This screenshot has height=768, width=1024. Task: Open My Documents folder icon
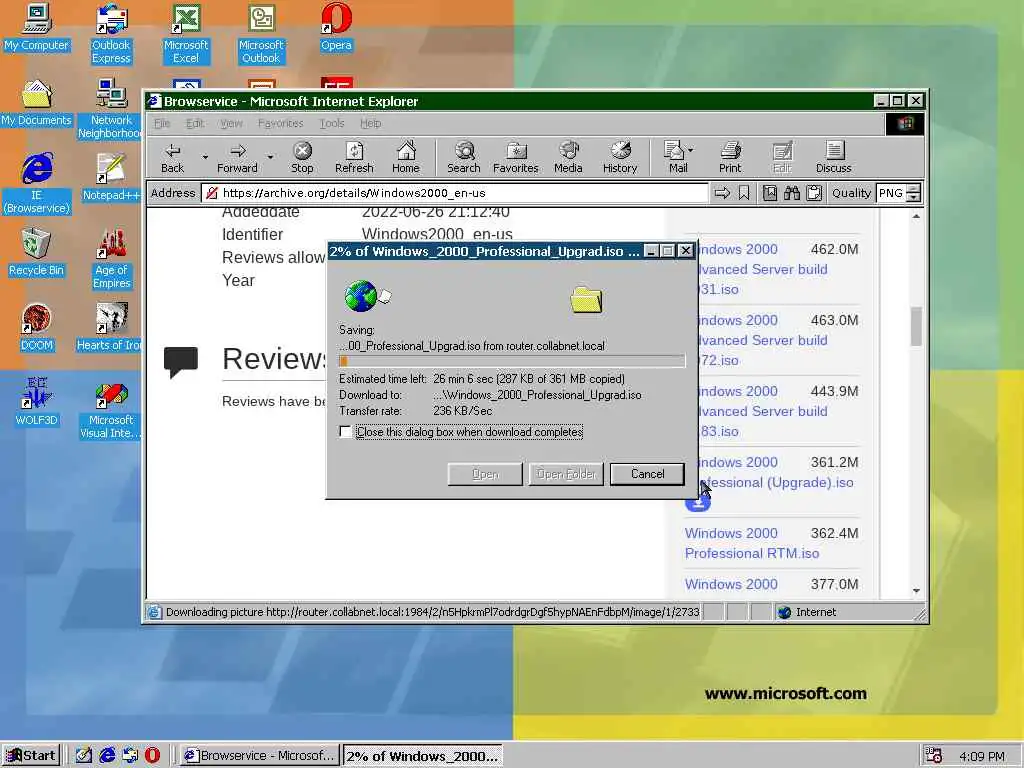pos(37,103)
